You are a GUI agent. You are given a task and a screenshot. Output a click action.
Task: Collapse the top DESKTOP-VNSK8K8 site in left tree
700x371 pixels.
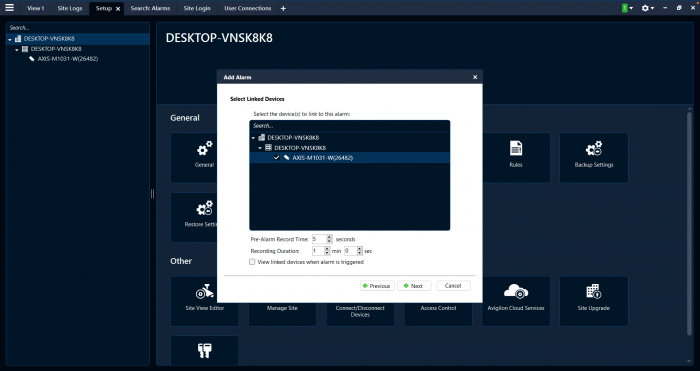click(x=10, y=39)
